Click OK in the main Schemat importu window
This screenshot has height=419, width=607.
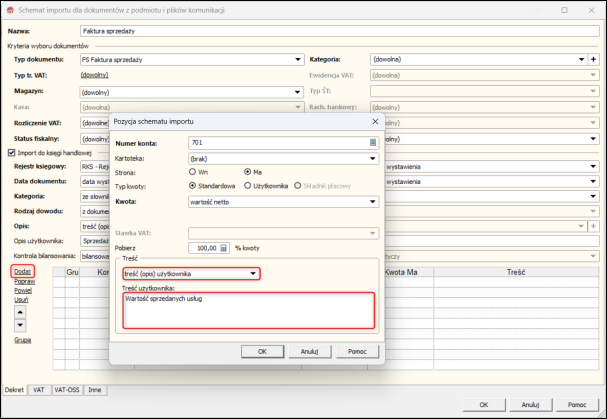pyautogui.click(x=484, y=405)
